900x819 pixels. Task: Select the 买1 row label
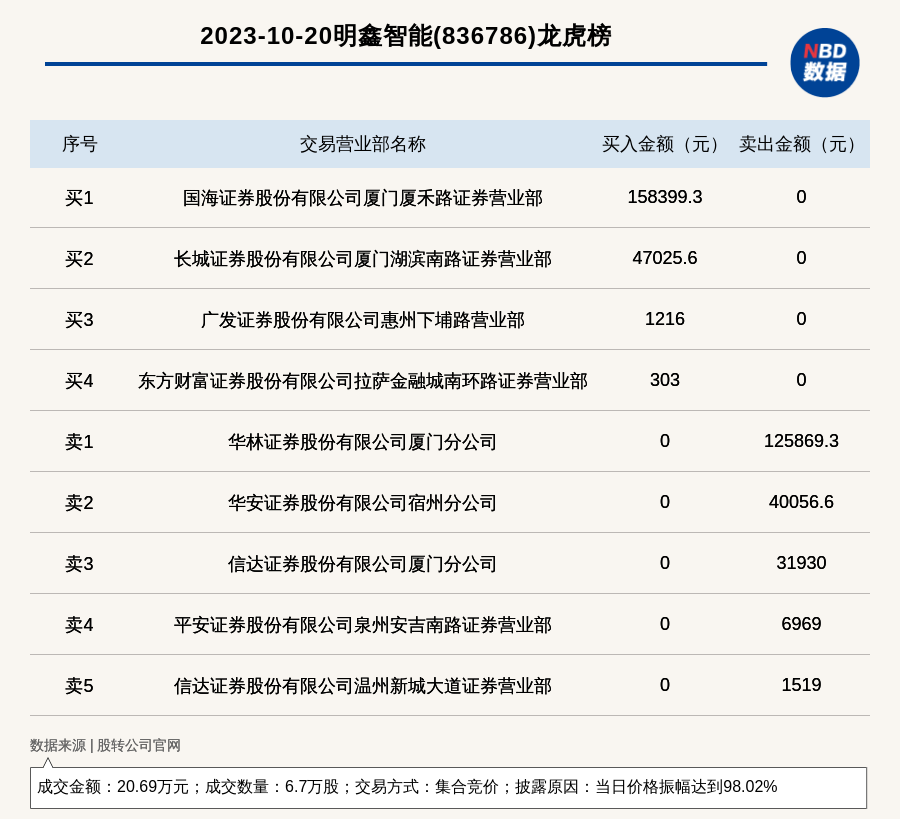pyautogui.click(x=79, y=198)
